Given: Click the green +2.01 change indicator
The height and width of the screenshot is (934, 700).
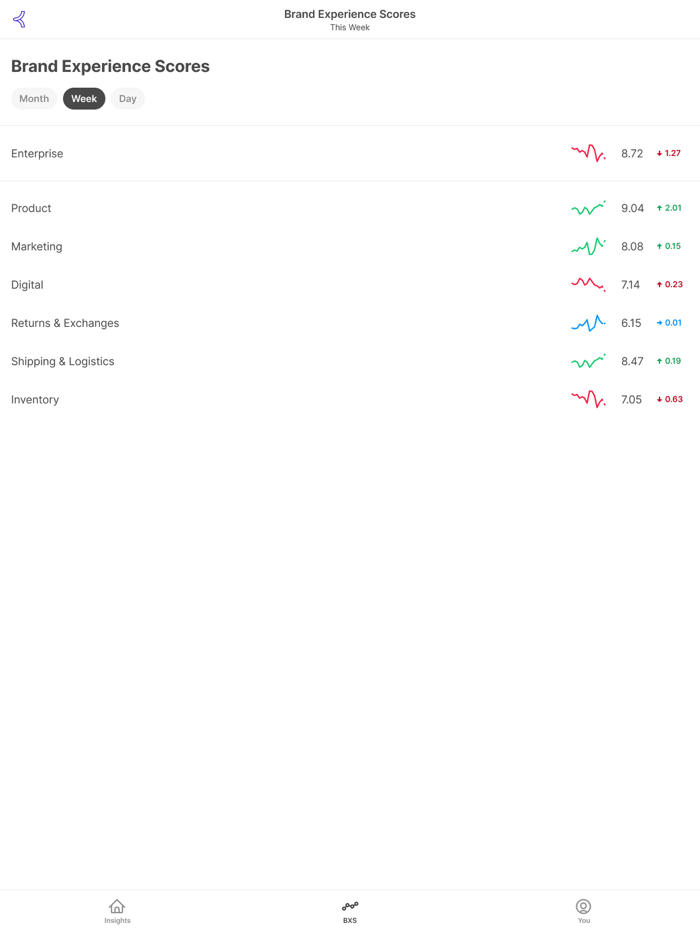Looking at the screenshot, I should [x=670, y=207].
